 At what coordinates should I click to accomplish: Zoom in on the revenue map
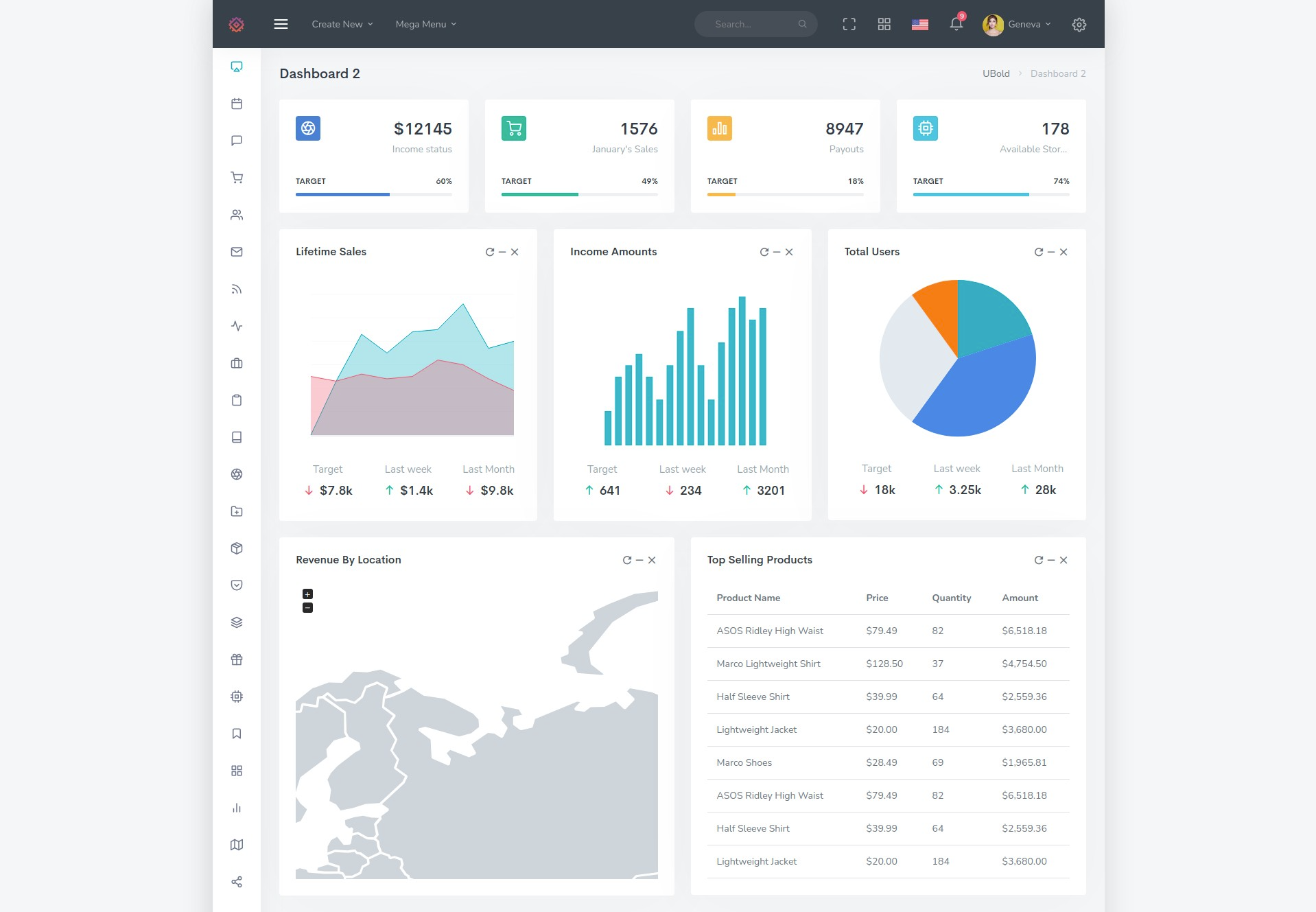[307, 594]
